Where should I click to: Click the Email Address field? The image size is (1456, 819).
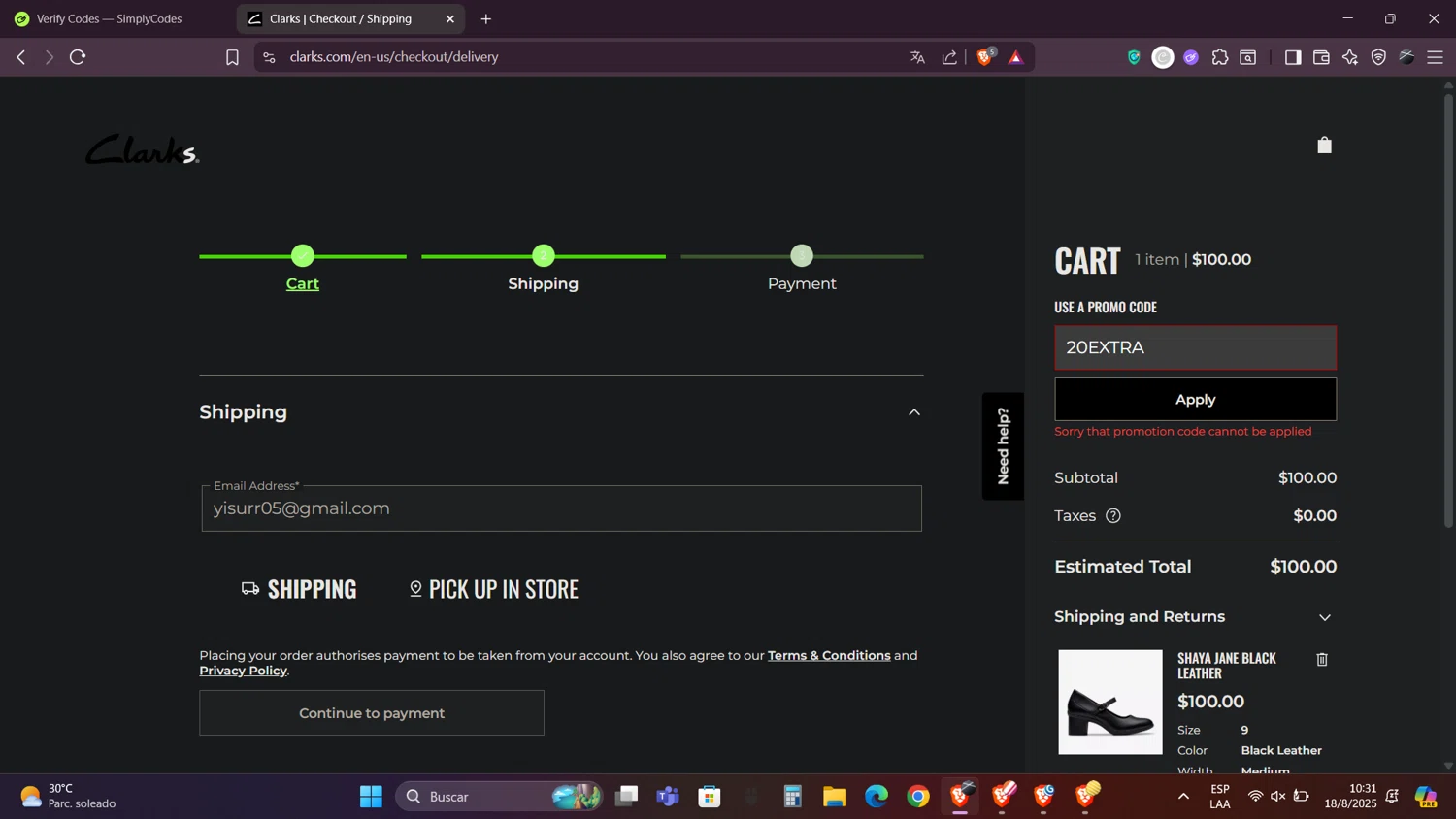tap(561, 508)
